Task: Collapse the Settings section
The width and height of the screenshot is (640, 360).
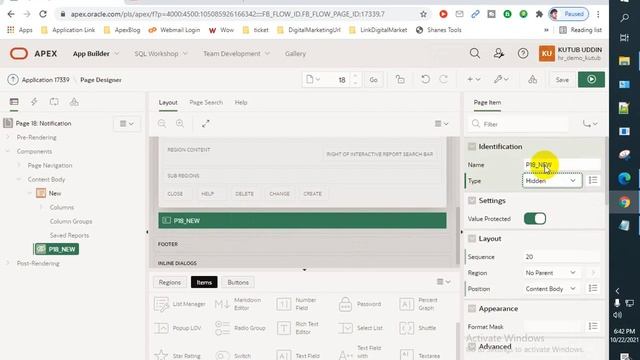Action: tap(472, 200)
